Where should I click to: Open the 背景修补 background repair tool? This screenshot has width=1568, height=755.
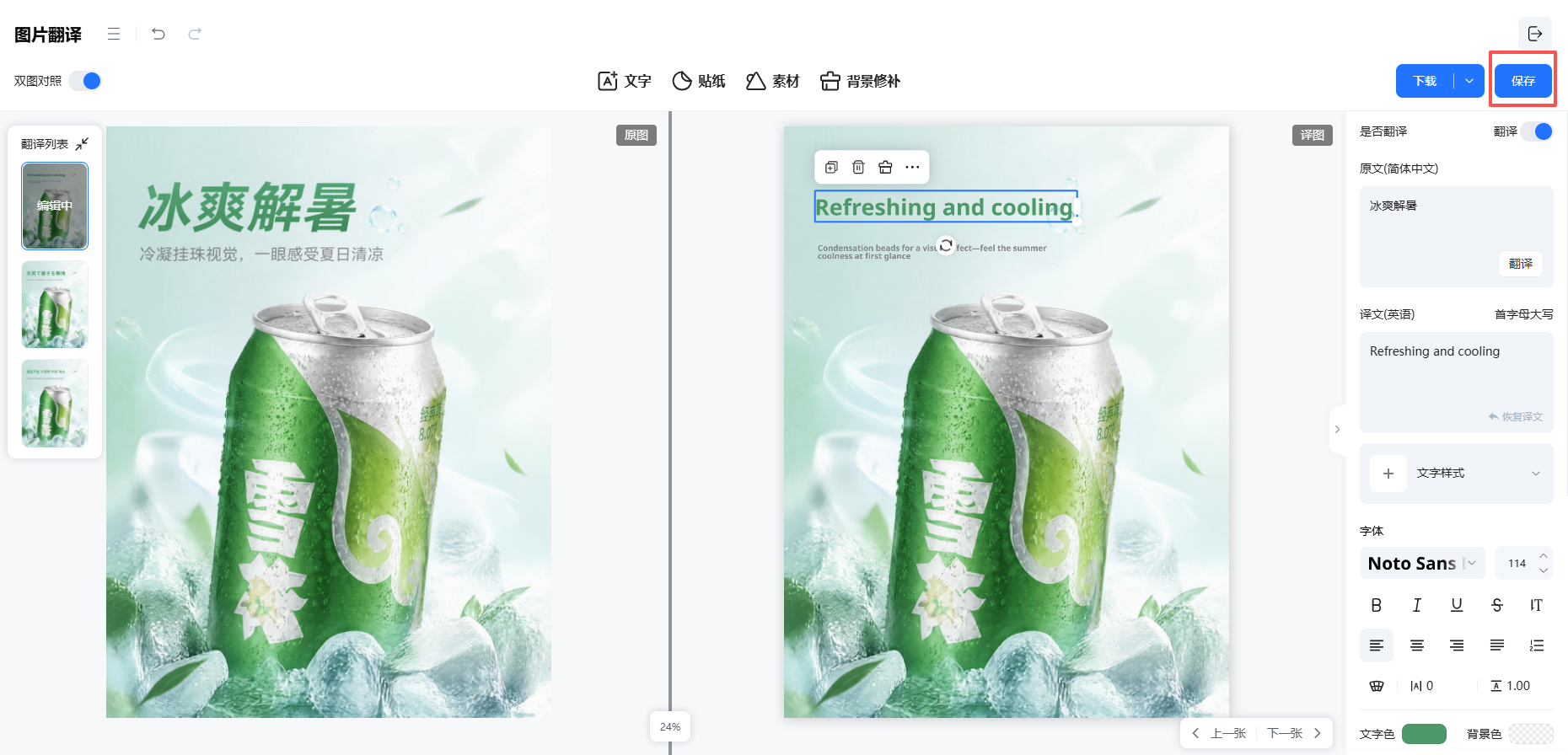[861, 81]
